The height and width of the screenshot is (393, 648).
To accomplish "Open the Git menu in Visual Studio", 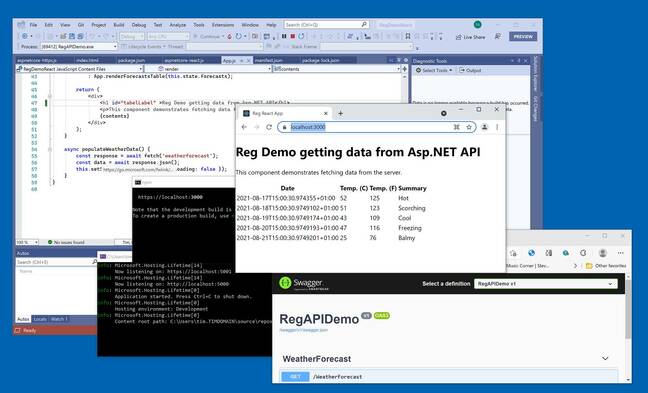I will pyautogui.click(x=81, y=25).
